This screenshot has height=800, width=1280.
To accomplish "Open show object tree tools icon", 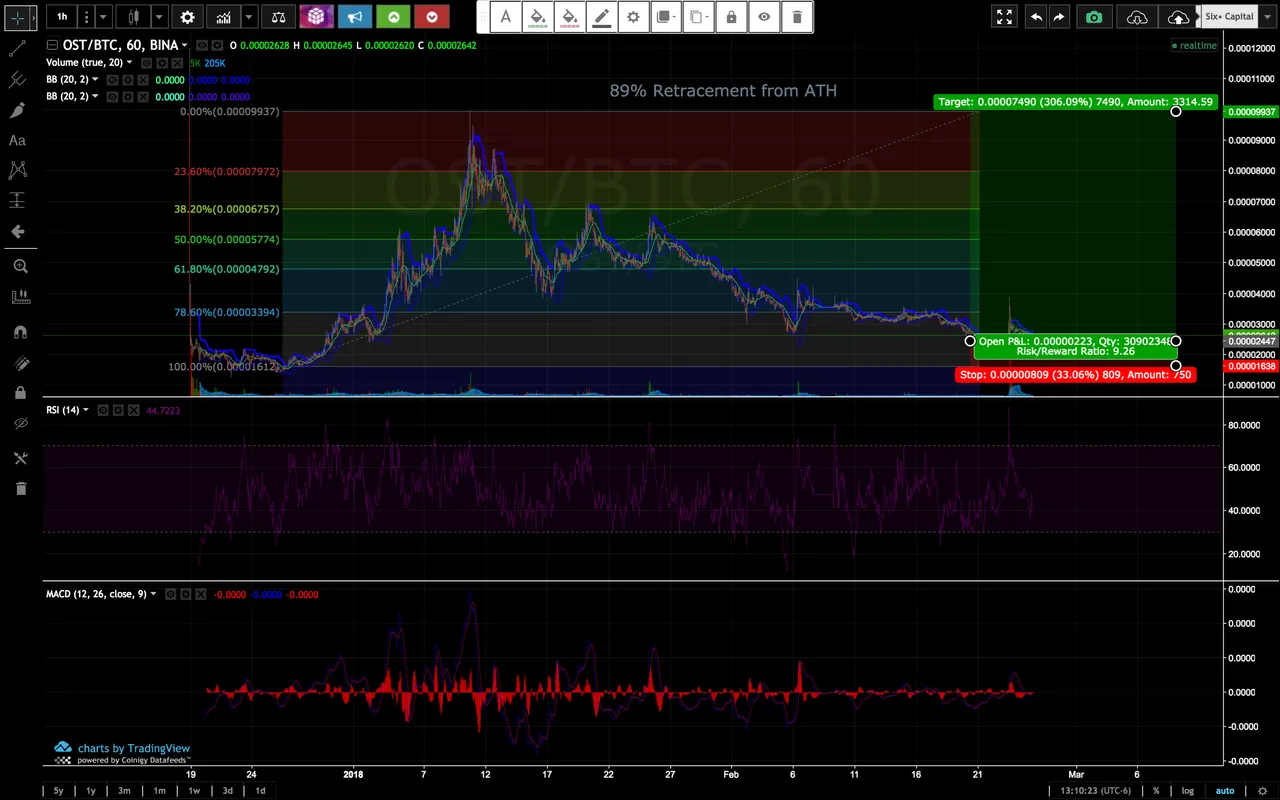I will [20, 458].
